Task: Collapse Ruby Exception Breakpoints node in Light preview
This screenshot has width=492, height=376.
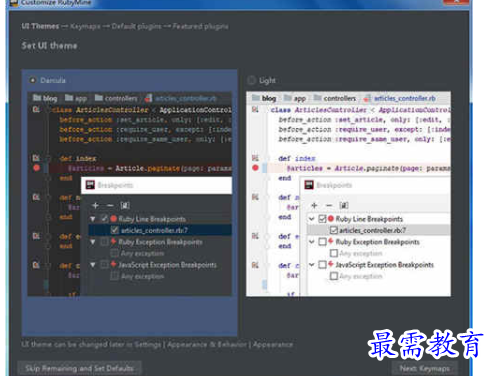Action: [x=312, y=242]
